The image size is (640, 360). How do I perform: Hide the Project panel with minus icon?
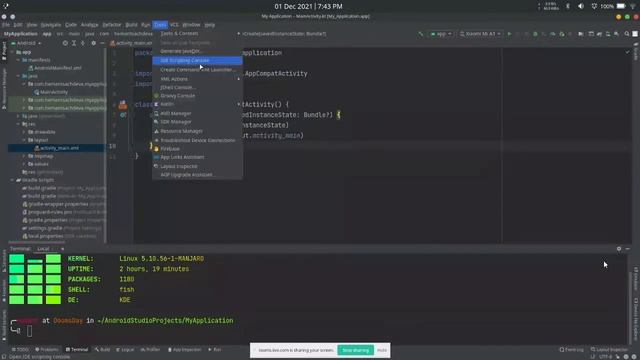click(102, 43)
